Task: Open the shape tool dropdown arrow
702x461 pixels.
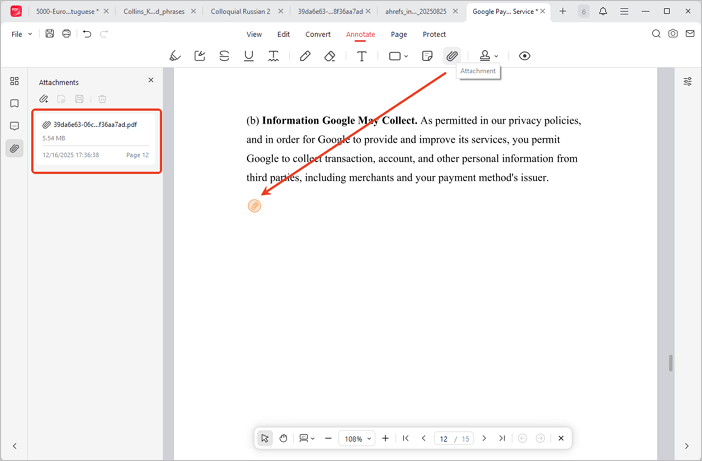Action: 406,56
